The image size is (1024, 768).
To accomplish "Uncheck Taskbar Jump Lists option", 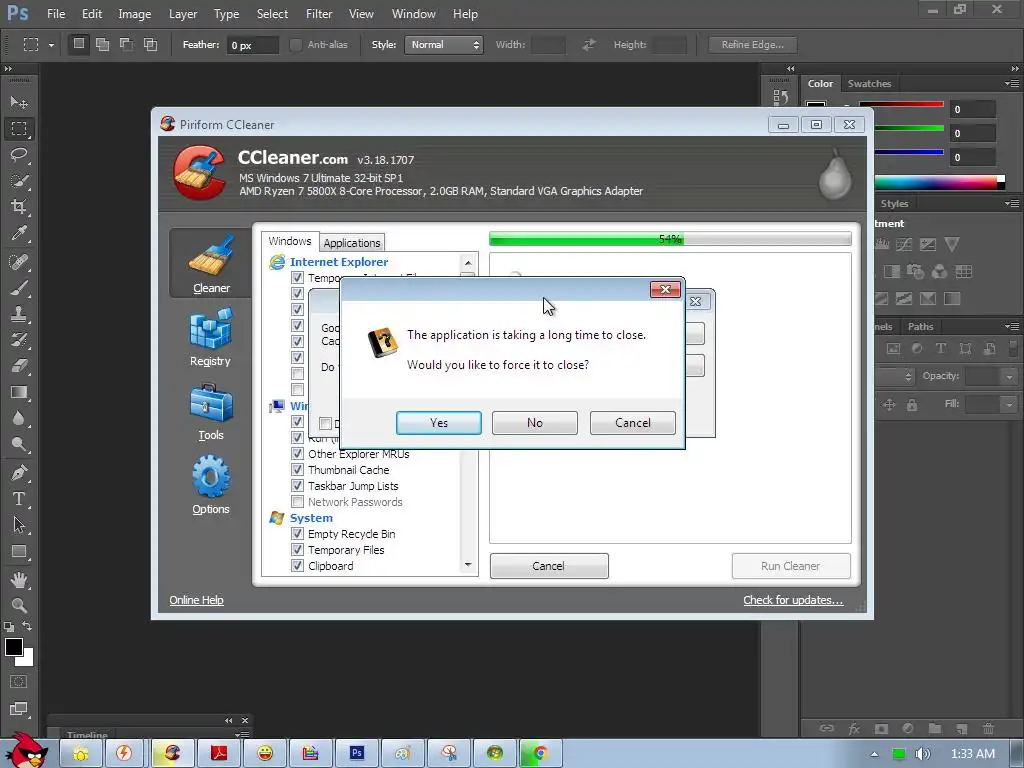I will point(297,486).
